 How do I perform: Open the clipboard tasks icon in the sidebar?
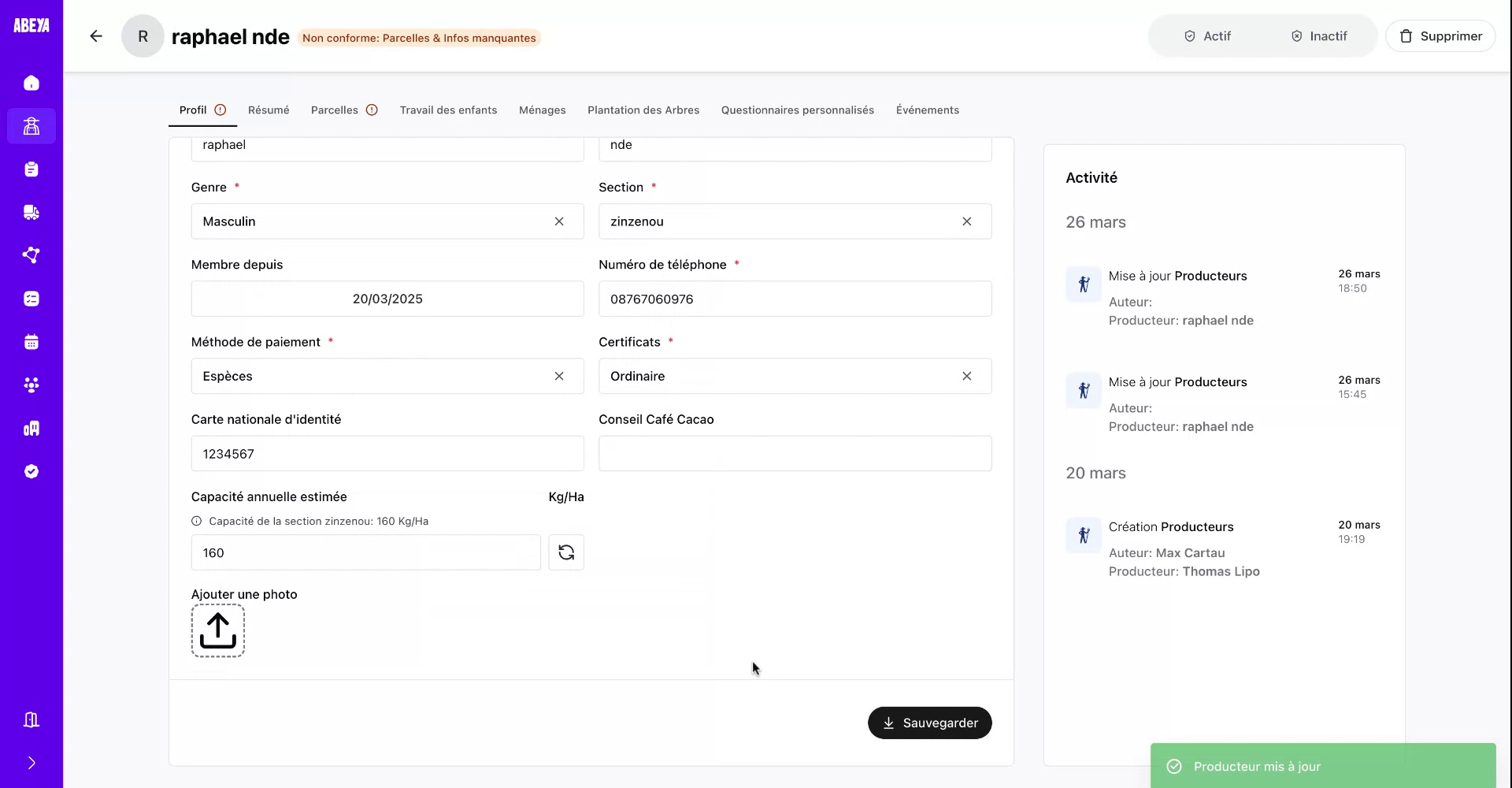(x=31, y=169)
